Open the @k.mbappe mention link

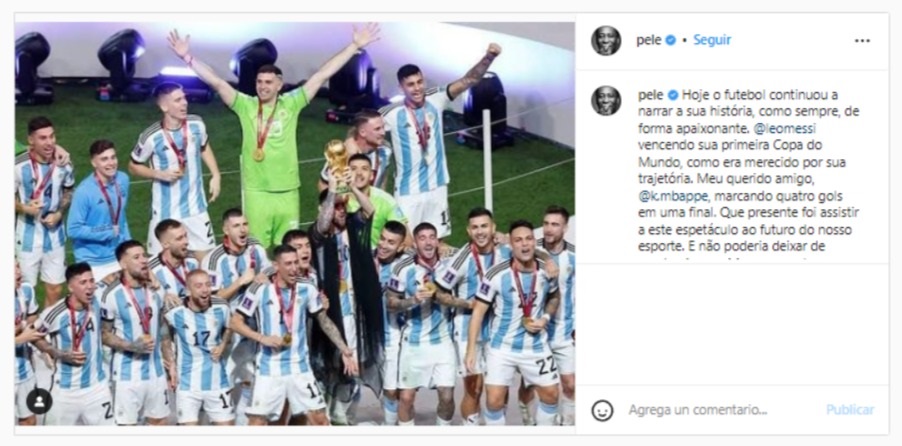click(668, 196)
